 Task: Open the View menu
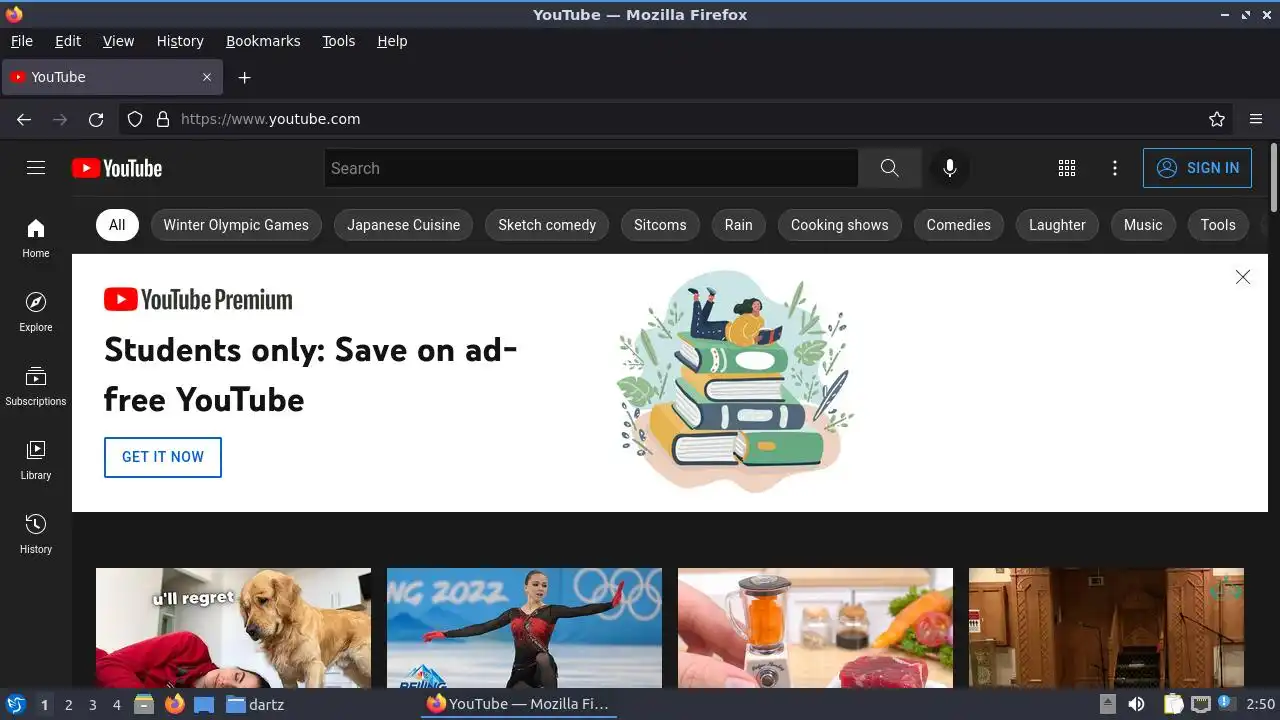click(118, 41)
